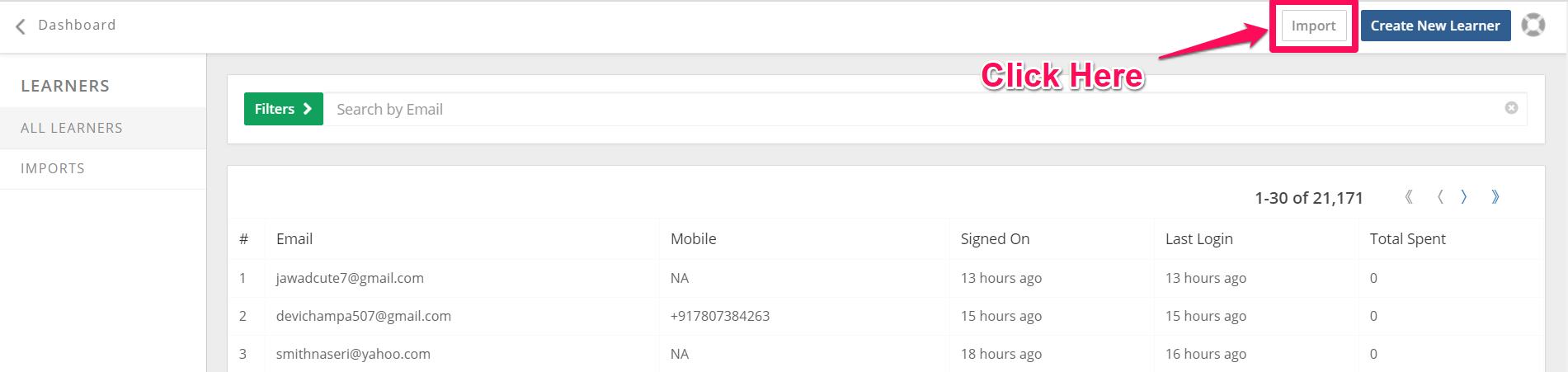1568x372 pixels.
Task: Return to Dashboard via the header link
Action: [x=77, y=25]
